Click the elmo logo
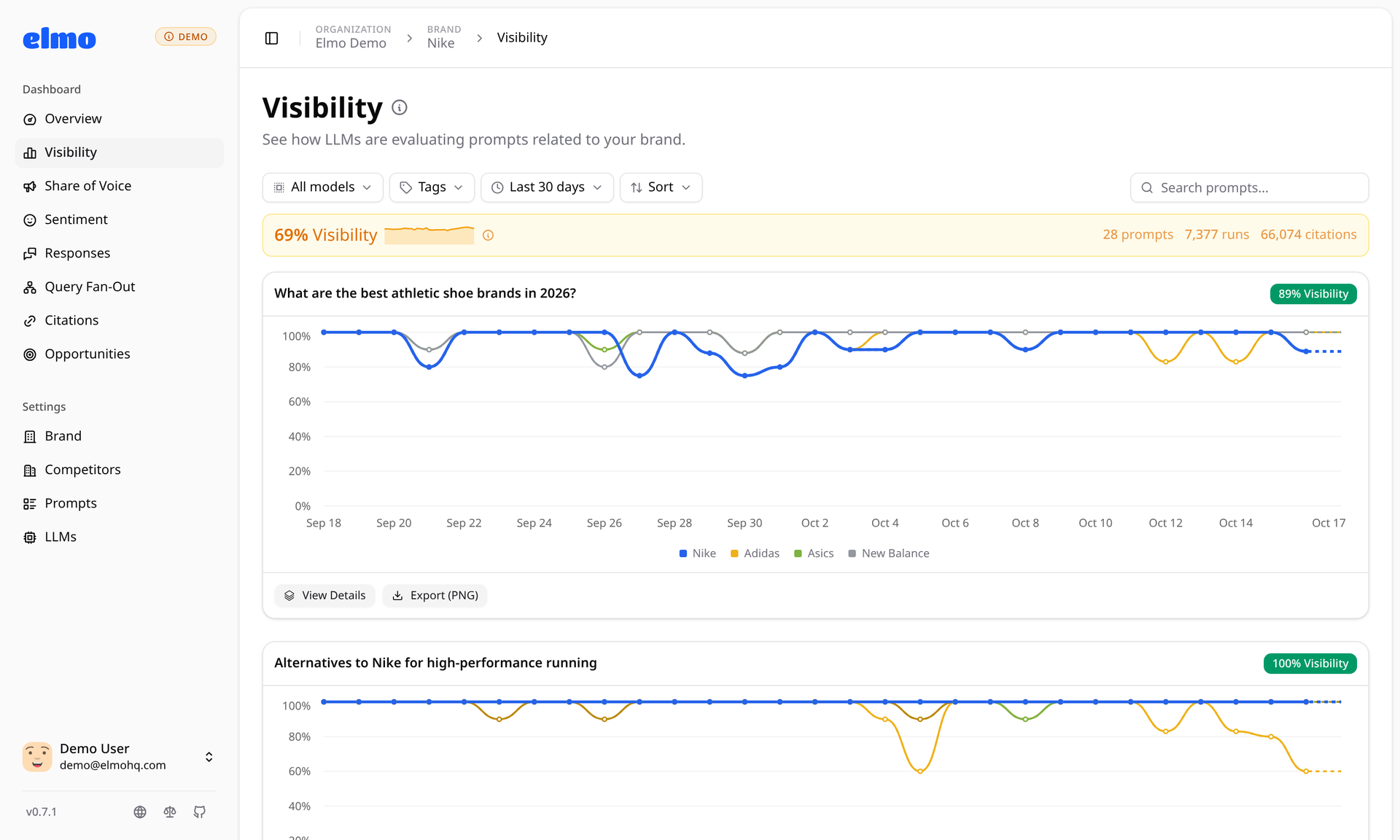1400x840 pixels. point(59,38)
